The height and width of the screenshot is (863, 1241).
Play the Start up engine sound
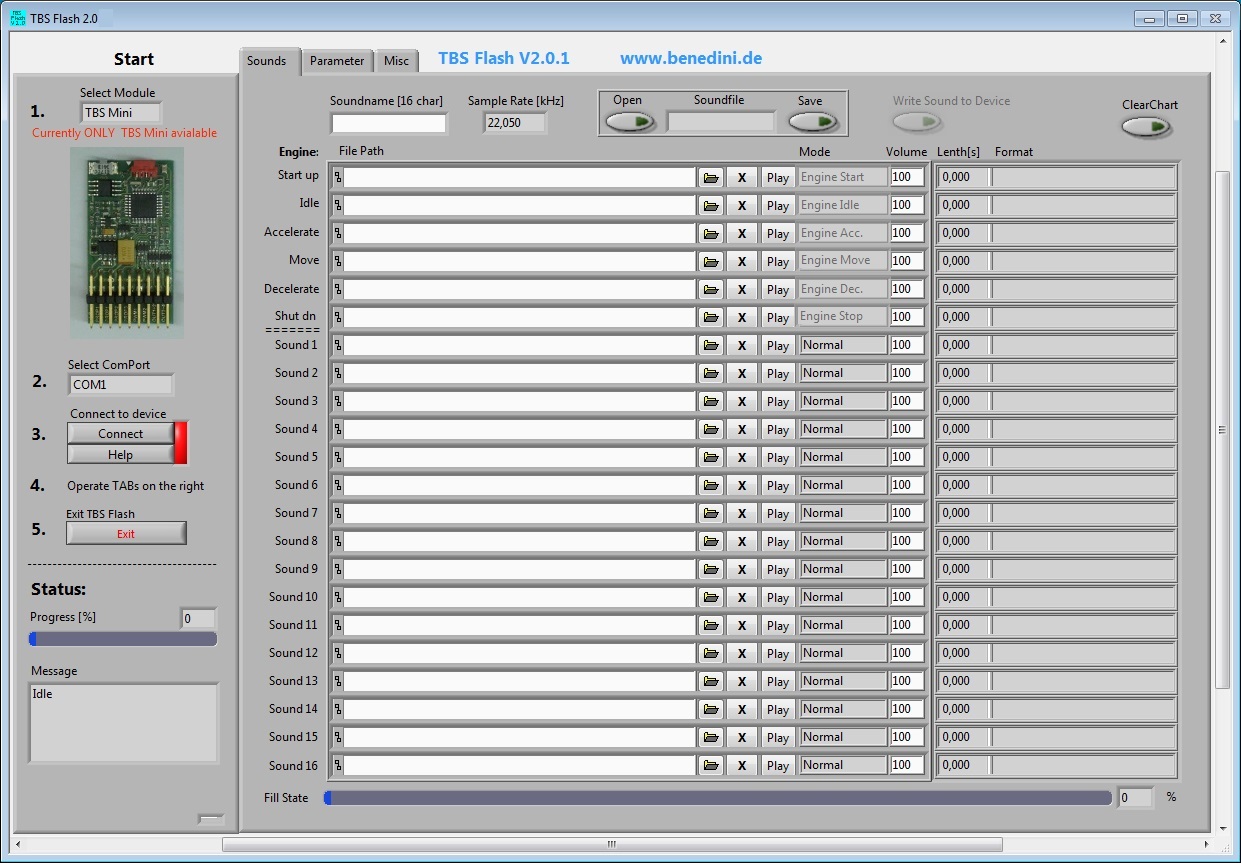(777, 177)
